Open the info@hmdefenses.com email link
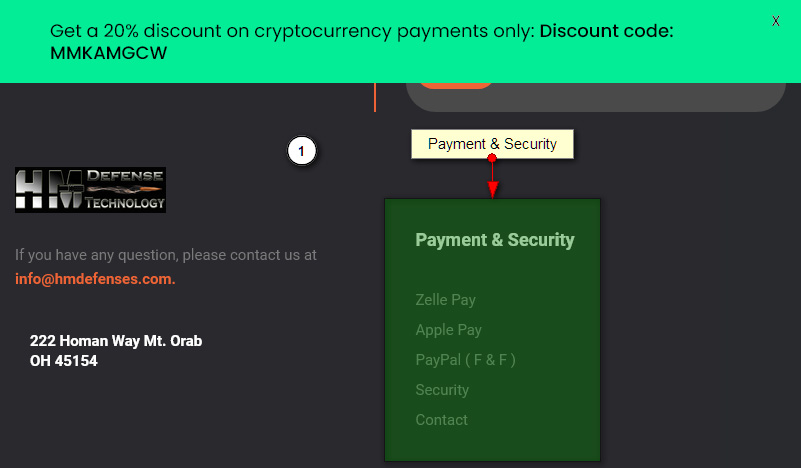 (x=95, y=279)
